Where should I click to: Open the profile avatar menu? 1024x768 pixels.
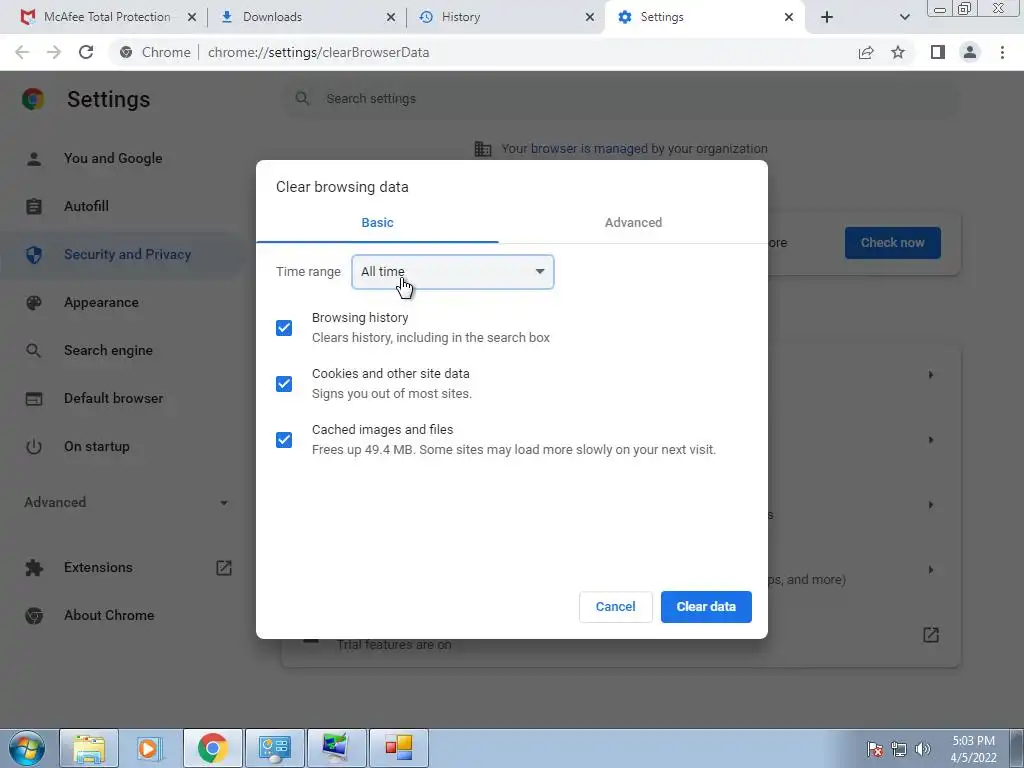pos(970,52)
